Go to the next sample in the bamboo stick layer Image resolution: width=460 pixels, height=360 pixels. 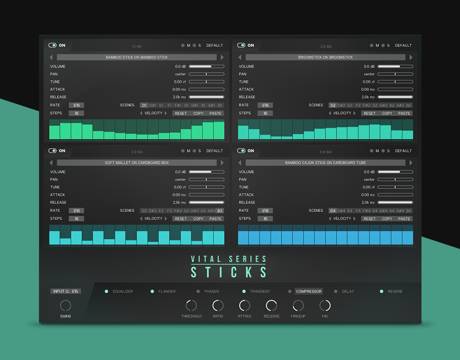coord(222,57)
